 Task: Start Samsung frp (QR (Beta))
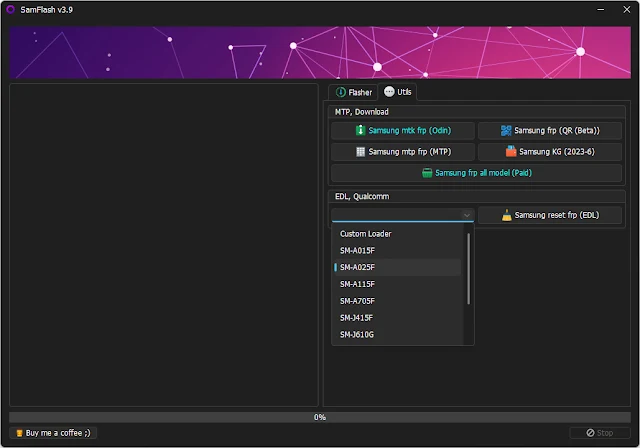[550, 131]
